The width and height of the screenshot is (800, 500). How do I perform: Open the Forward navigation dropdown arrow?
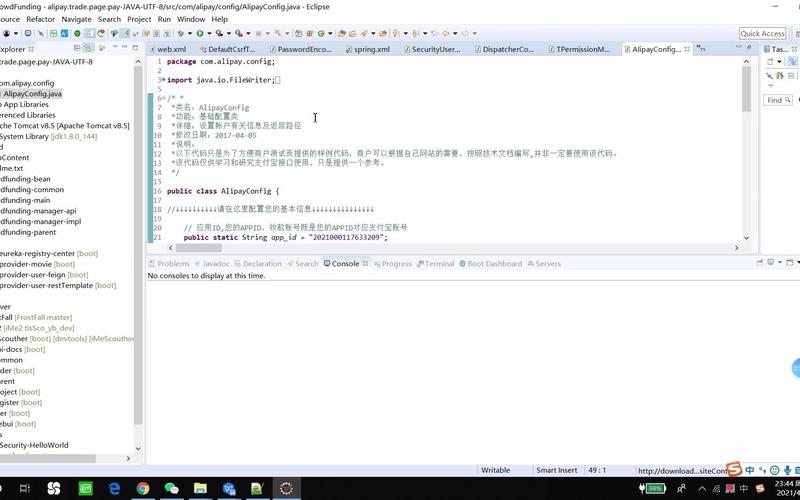click(474, 33)
